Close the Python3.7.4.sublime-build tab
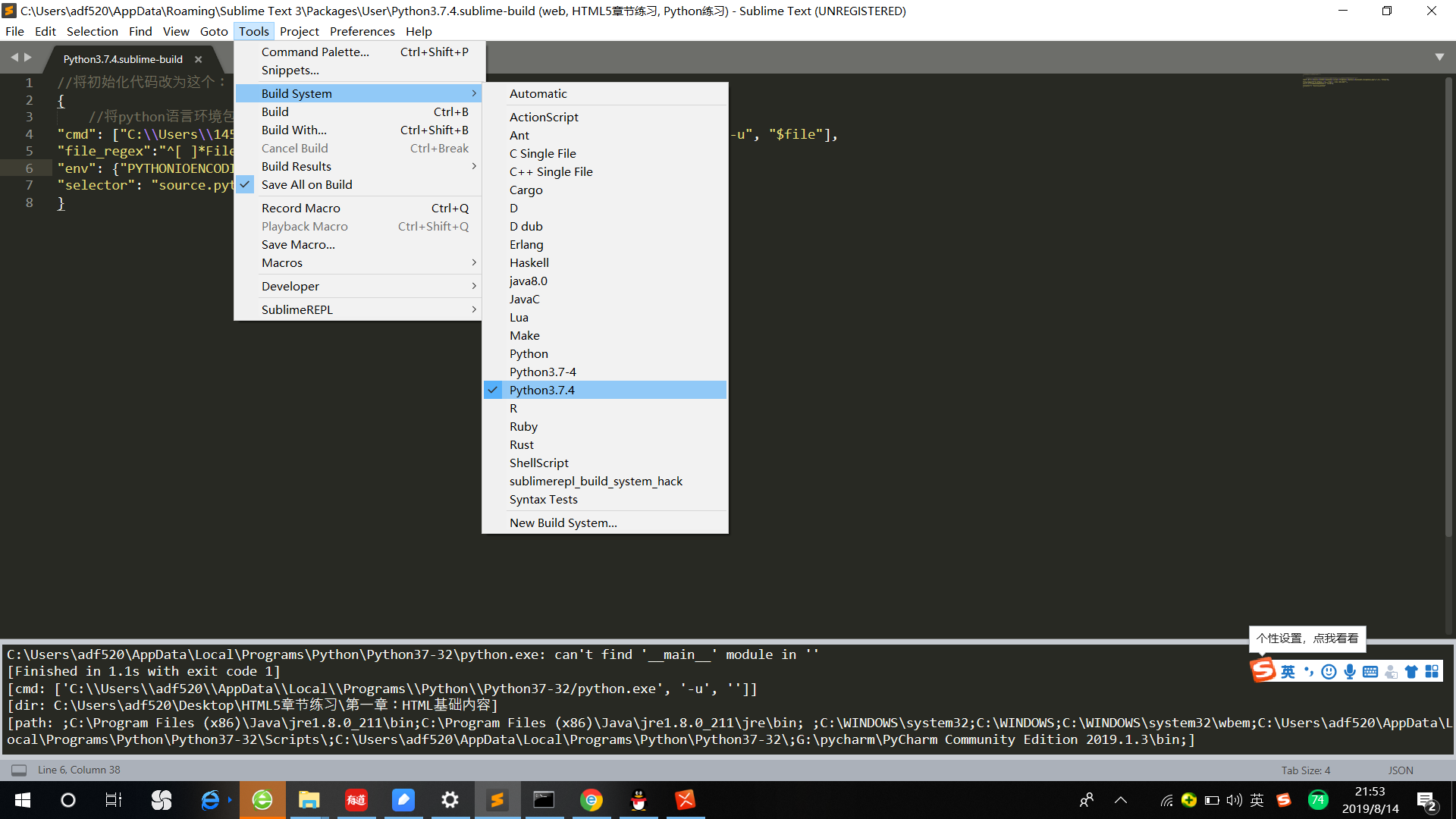 coord(198,59)
